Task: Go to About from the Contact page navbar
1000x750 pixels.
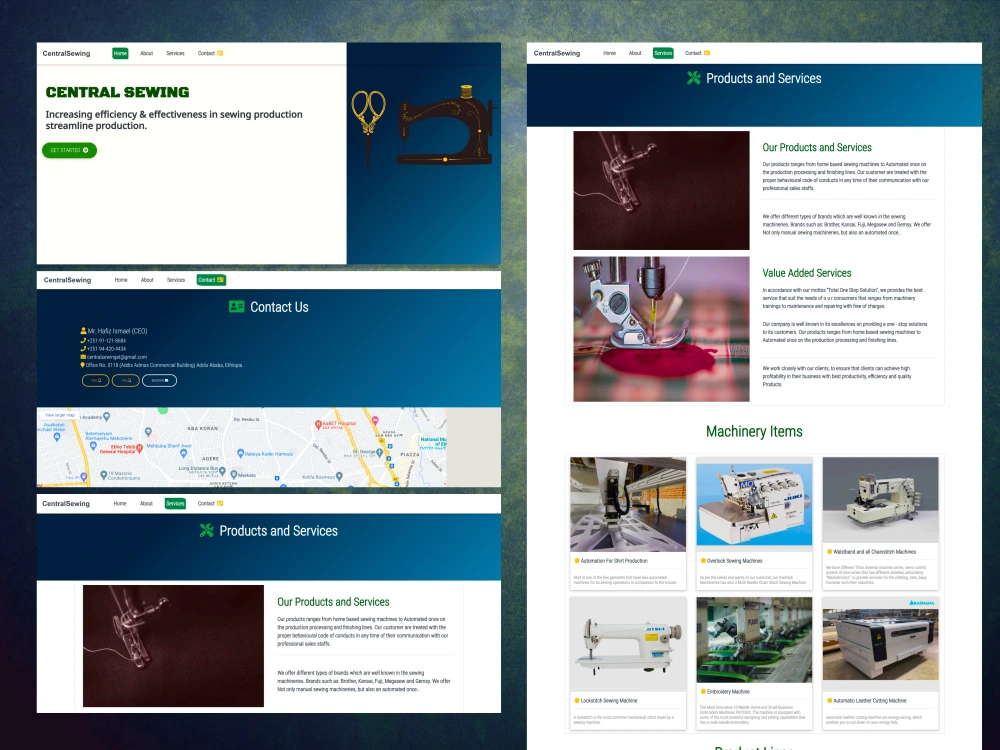Action: click(147, 280)
